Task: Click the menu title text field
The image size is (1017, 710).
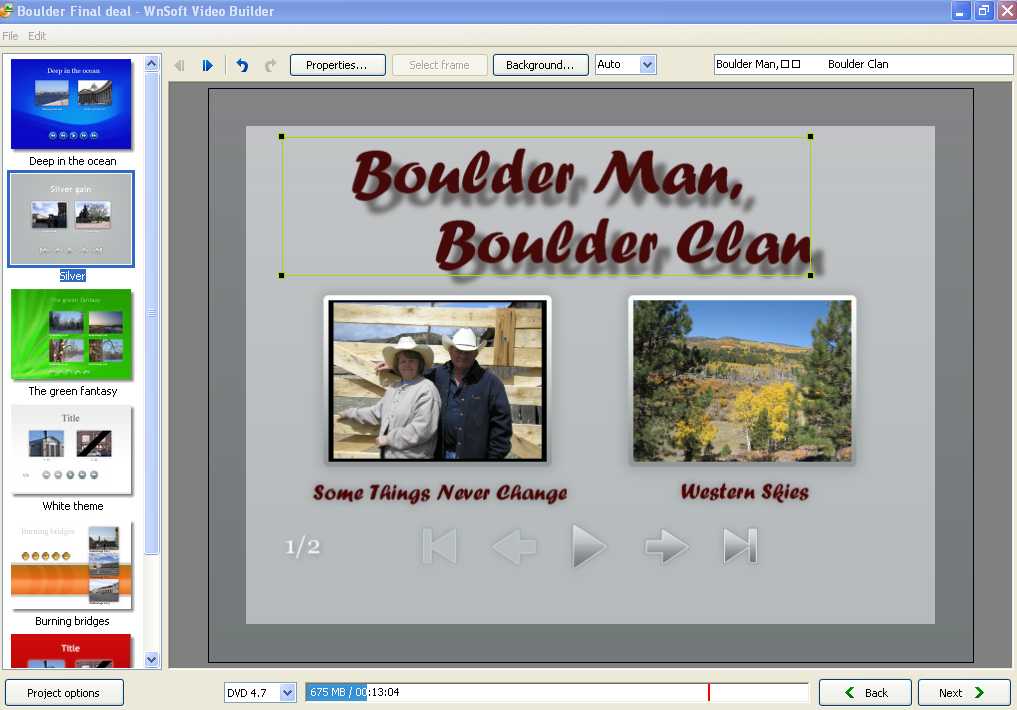Action: 862,64
